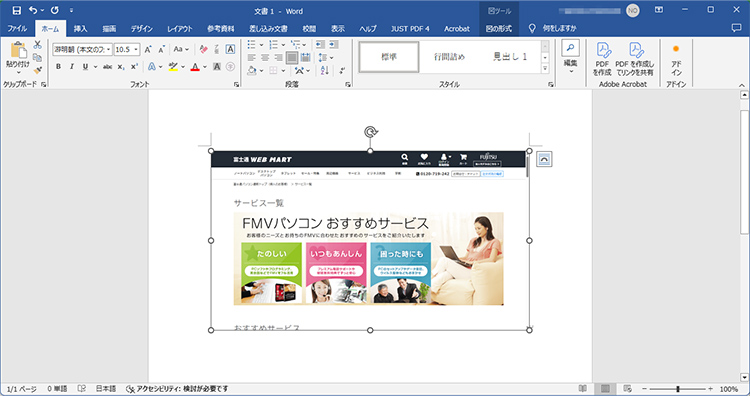Adjust the zoom slider in status bar
The image size is (750, 396).
point(678,389)
